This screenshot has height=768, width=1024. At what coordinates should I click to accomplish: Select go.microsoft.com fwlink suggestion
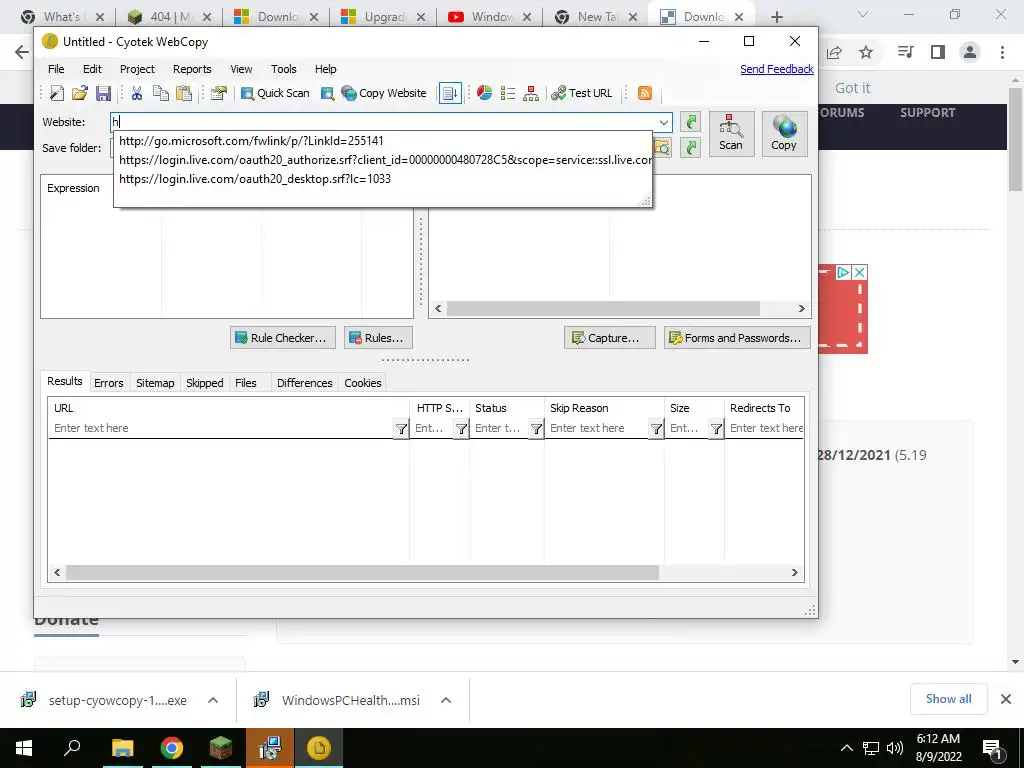[251, 141]
